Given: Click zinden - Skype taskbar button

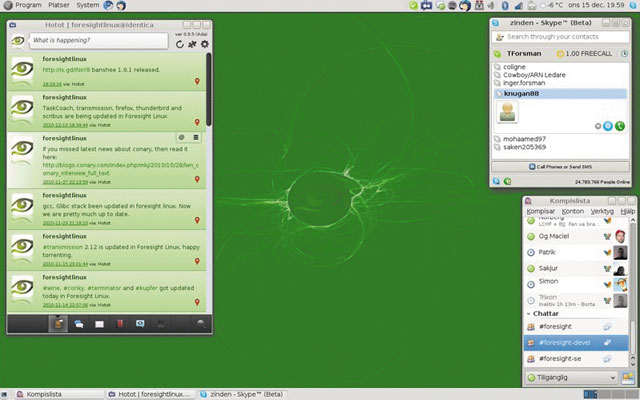Looking at the screenshot, I should click(243, 394).
